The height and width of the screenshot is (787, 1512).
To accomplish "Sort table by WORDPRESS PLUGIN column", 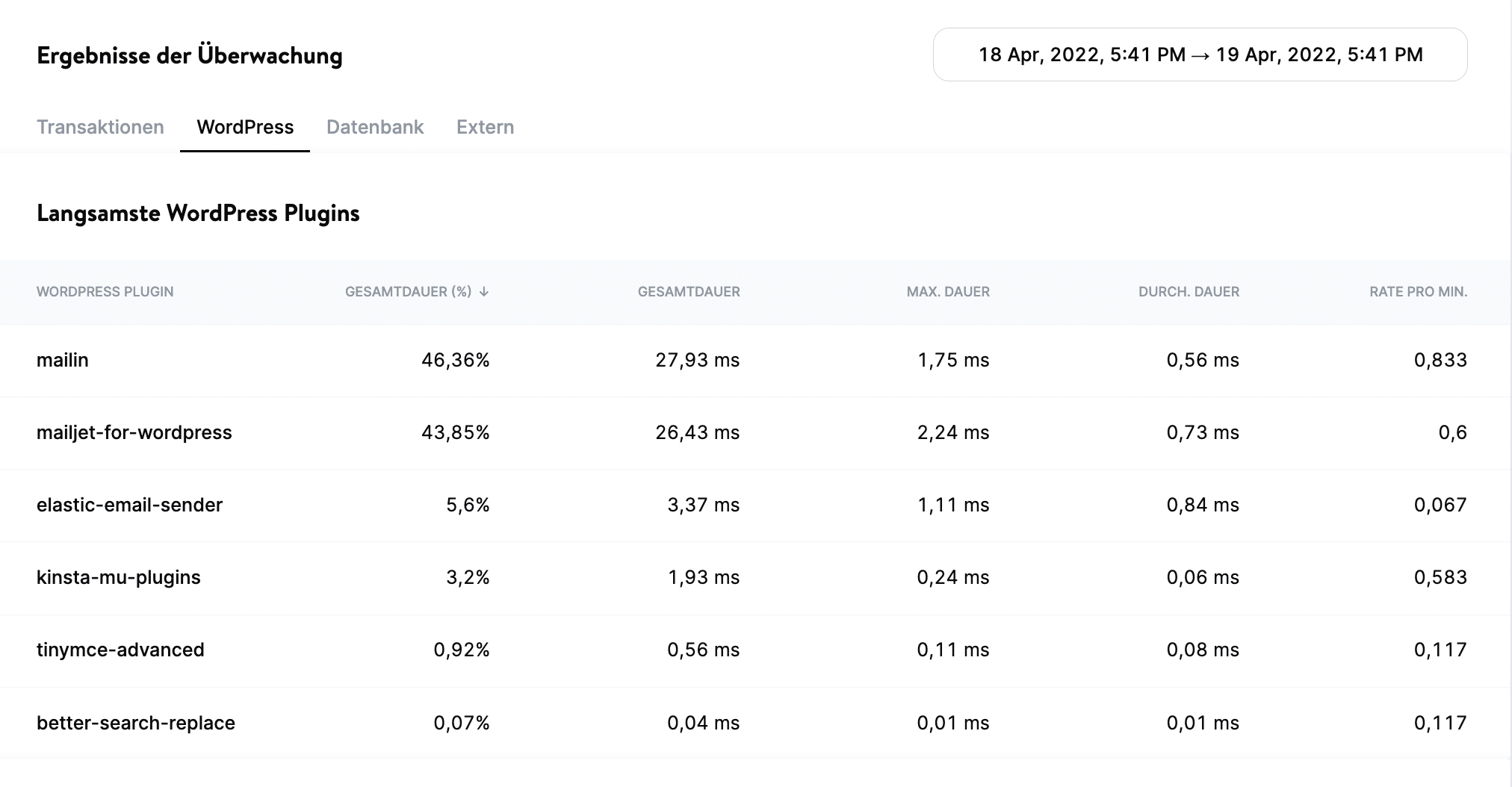I will [x=105, y=293].
